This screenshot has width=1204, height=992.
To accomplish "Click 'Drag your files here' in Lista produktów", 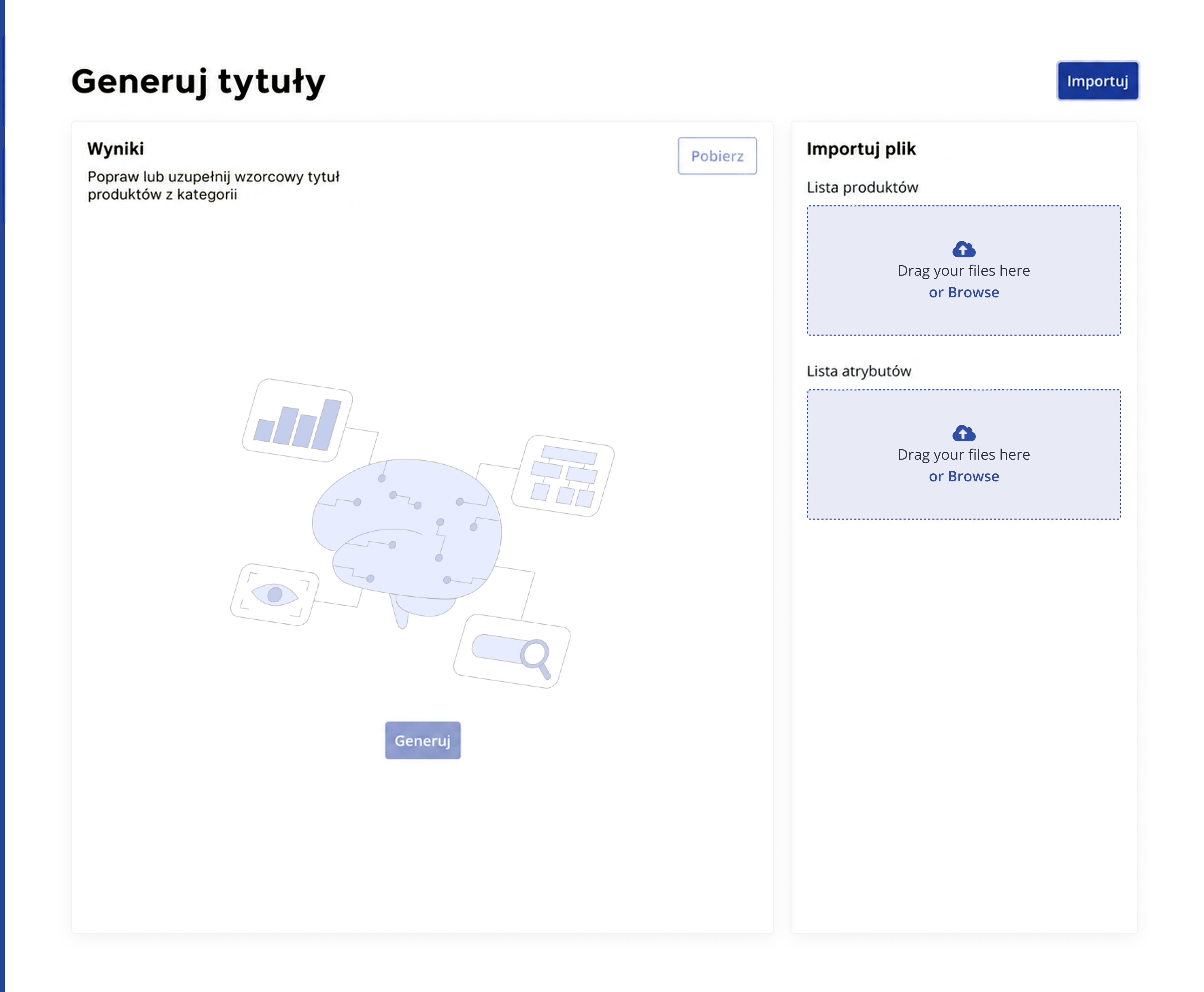I will pos(963,271).
